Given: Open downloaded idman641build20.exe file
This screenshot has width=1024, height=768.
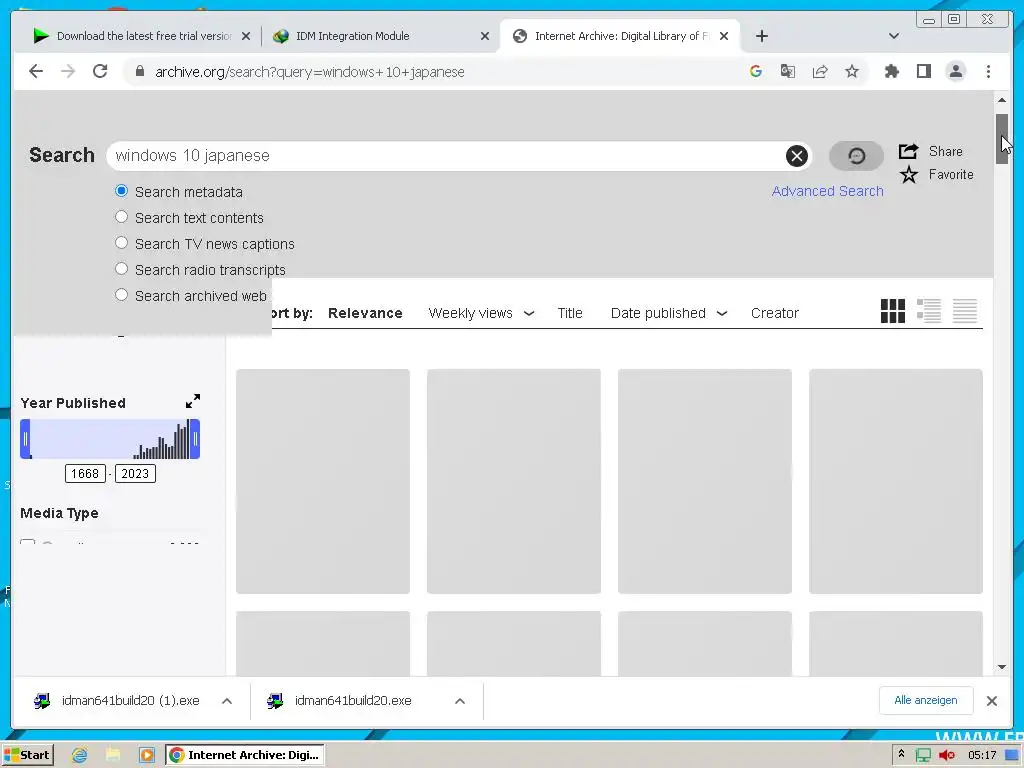Looking at the screenshot, I should (353, 701).
